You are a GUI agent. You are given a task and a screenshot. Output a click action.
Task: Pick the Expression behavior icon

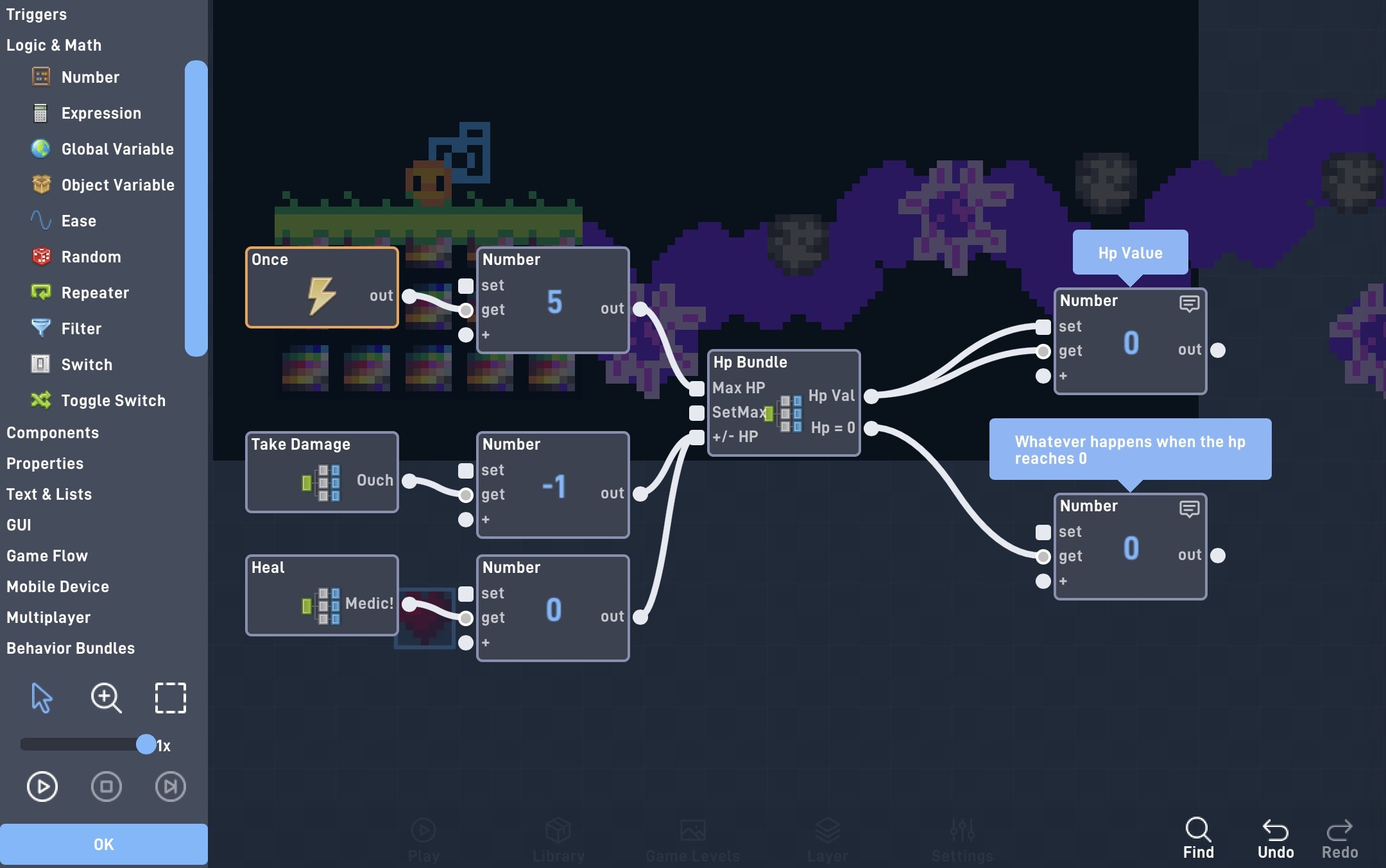pos(41,113)
